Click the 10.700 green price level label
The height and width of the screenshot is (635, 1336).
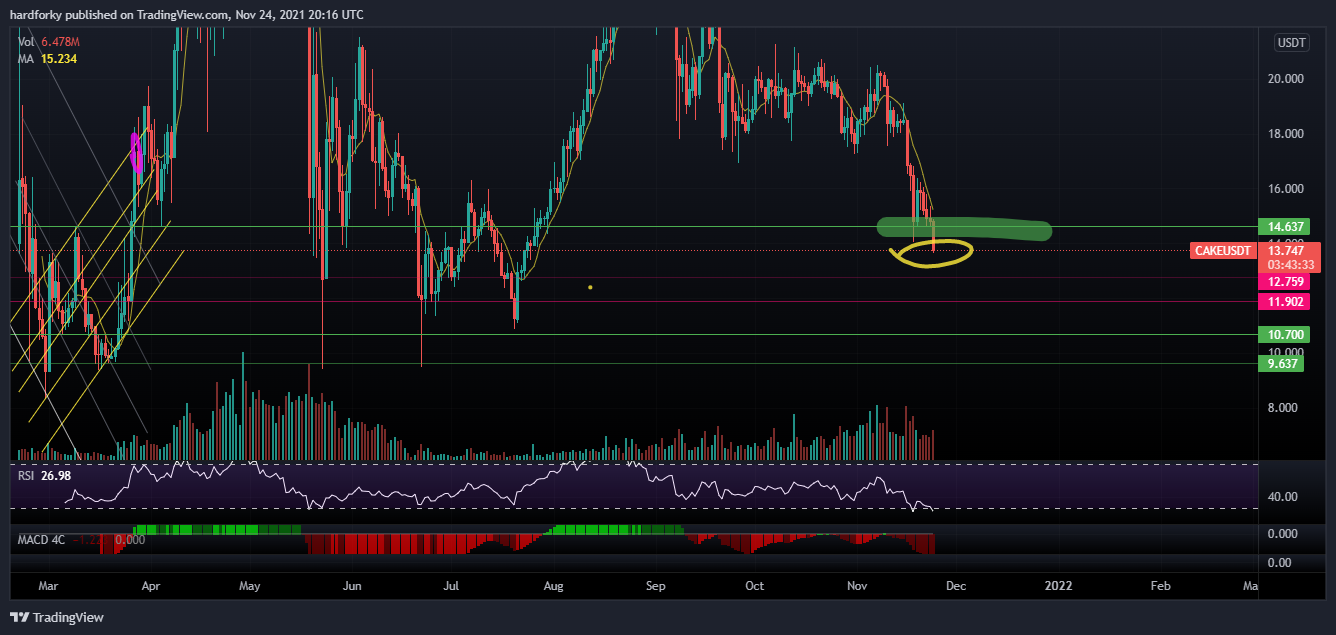click(x=1283, y=335)
